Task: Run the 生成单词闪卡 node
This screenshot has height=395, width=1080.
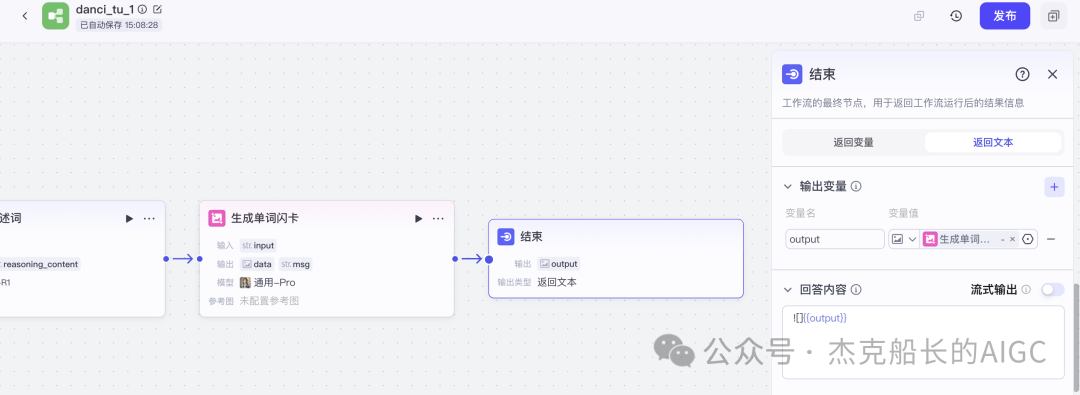Action: coord(418,219)
